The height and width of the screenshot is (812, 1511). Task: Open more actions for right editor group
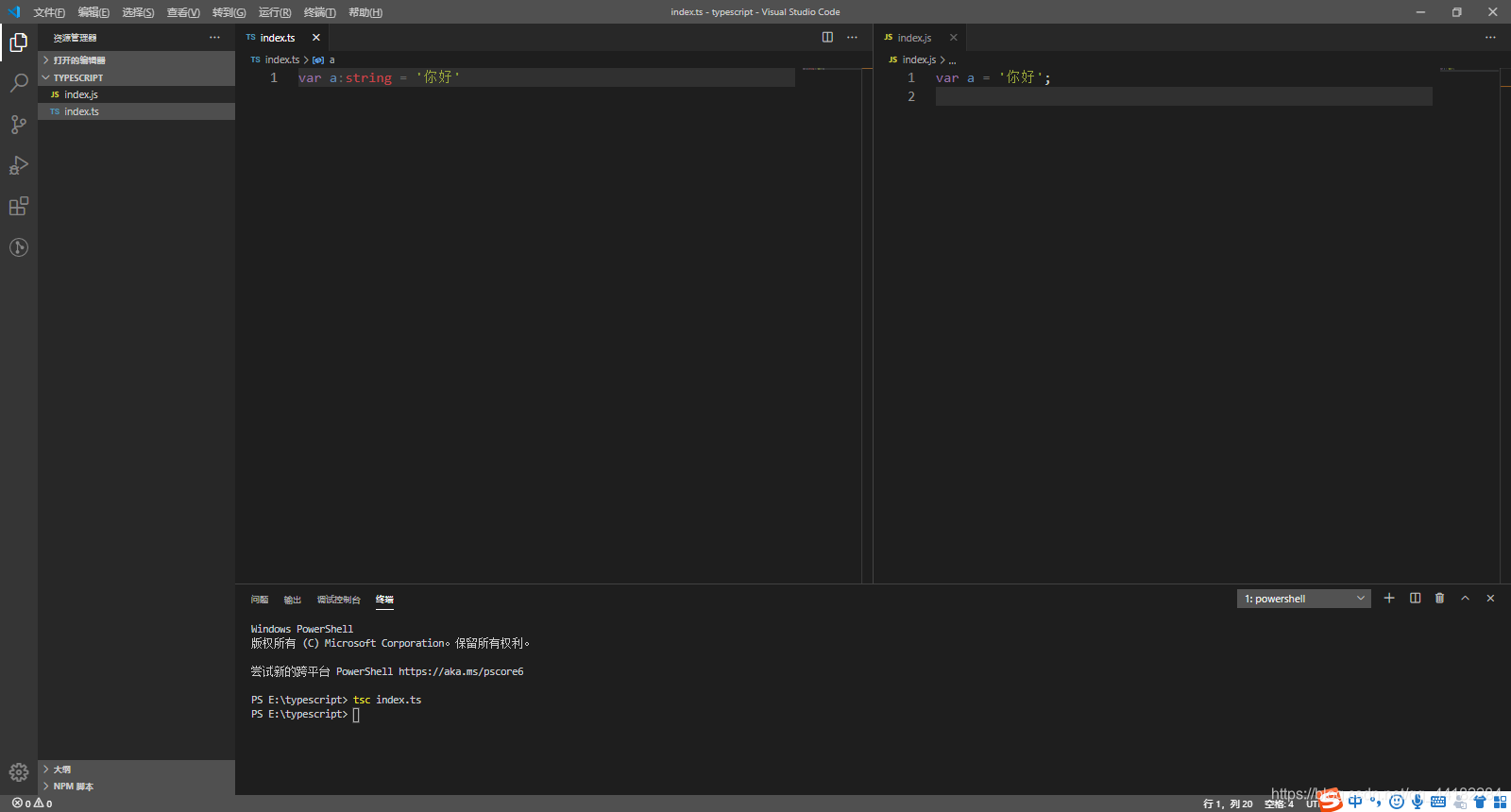(x=1490, y=37)
